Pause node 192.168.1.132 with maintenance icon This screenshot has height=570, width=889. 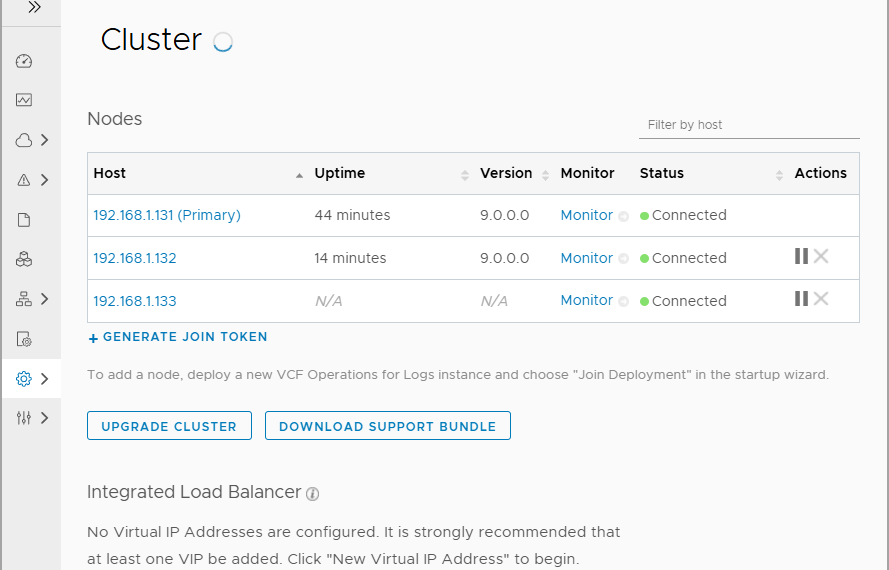tap(801, 256)
